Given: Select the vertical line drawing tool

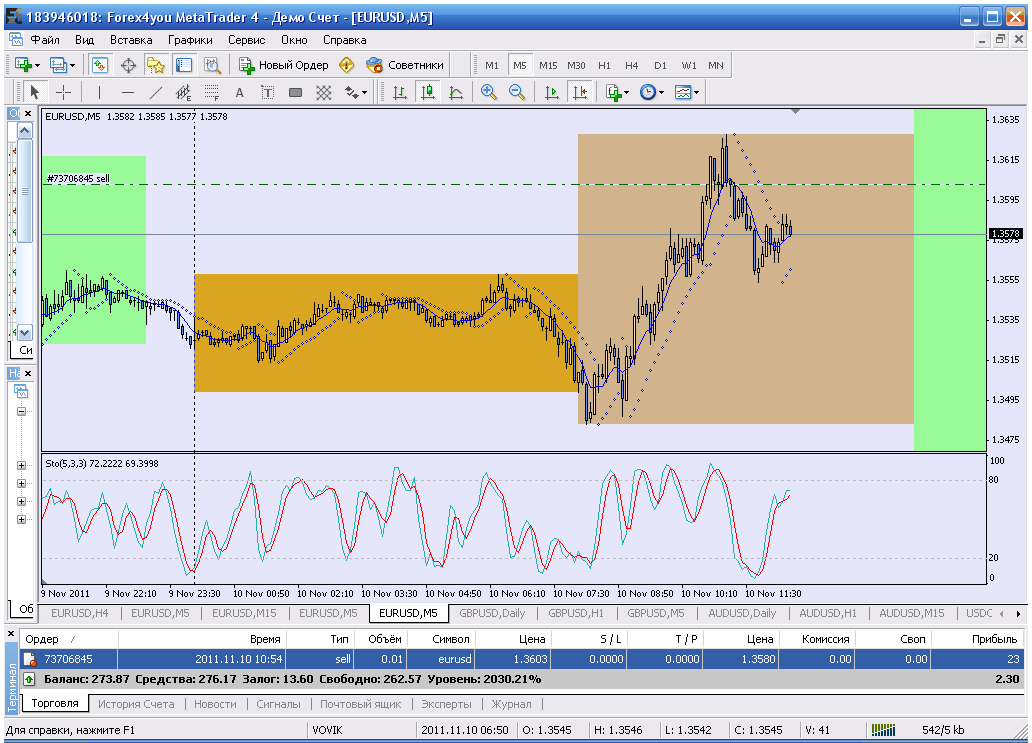Looking at the screenshot, I should pos(99,93).
